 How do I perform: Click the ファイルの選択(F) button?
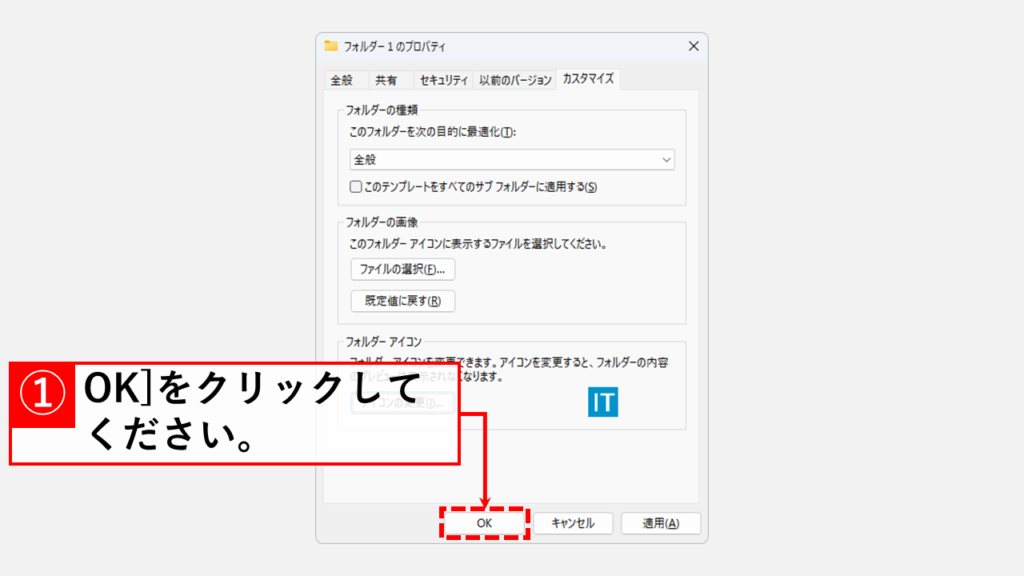(401, 269)
